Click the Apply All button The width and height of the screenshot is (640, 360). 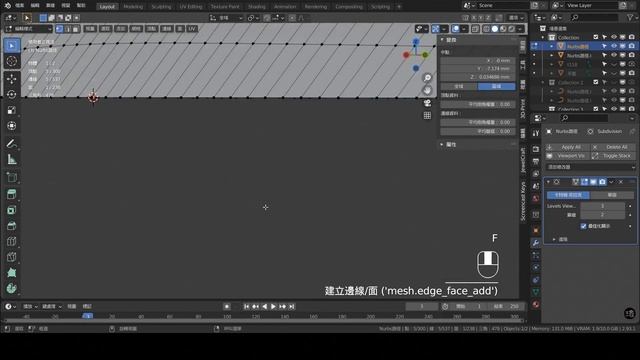[x=567, y=147]
